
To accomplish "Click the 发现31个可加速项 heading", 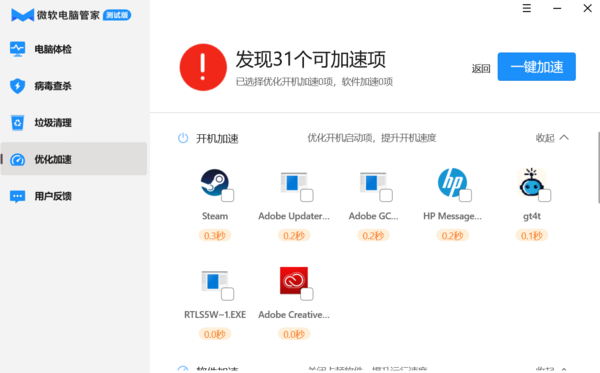I will [310, 59].
